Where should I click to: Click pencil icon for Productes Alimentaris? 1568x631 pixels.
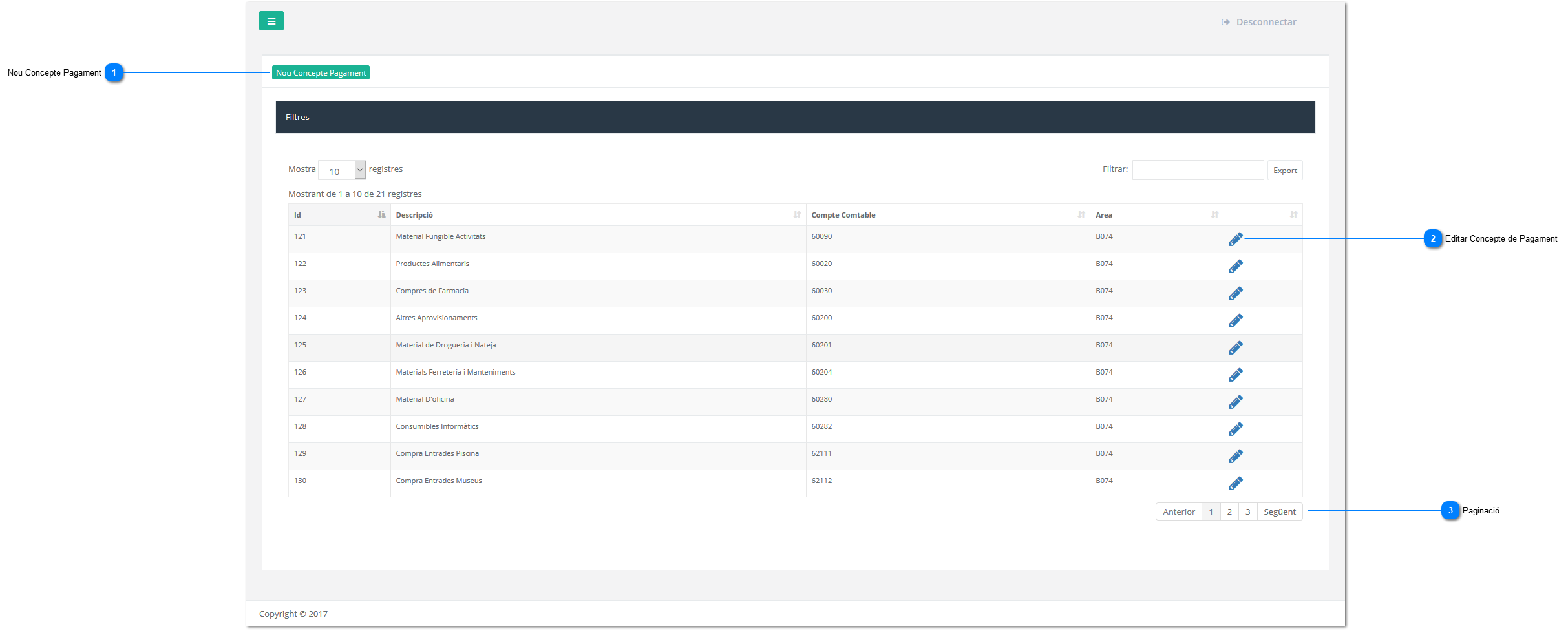coord(1235,267)
